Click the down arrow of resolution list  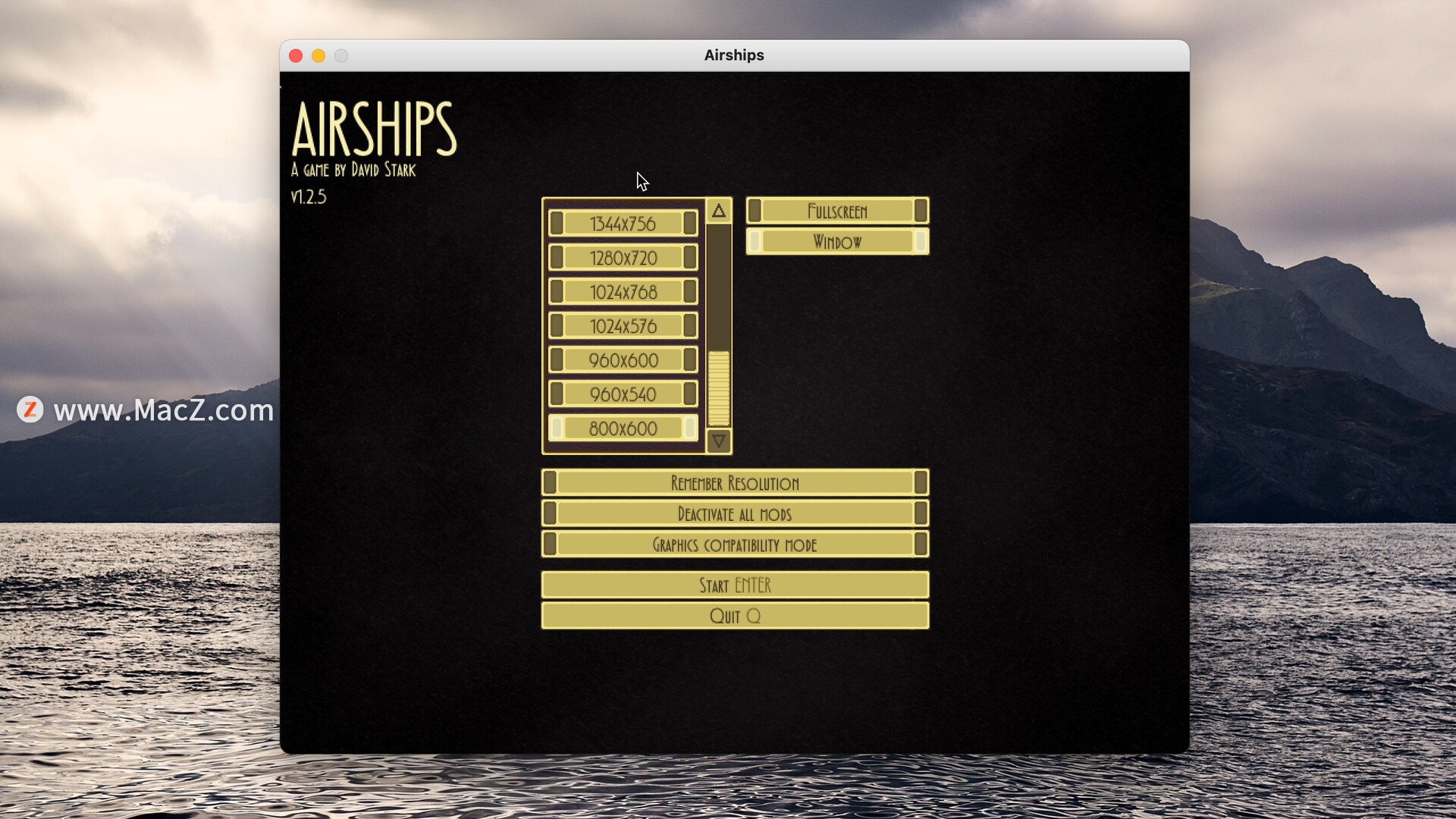718,441
